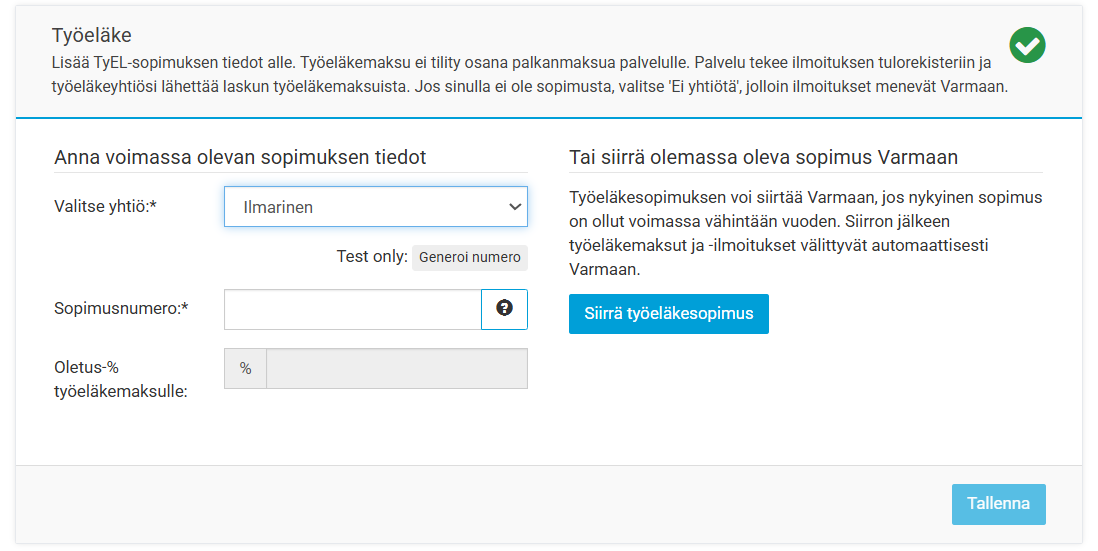Click 'Tai siirrä olemassa oleva sopimus Varmaan' heading

tap(763, 157)
